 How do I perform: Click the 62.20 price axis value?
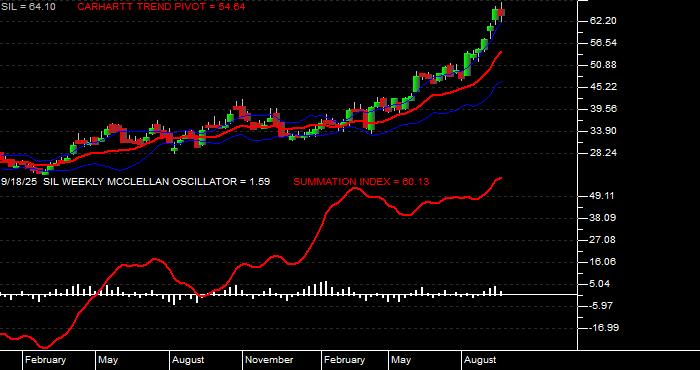tap(602, 21)
